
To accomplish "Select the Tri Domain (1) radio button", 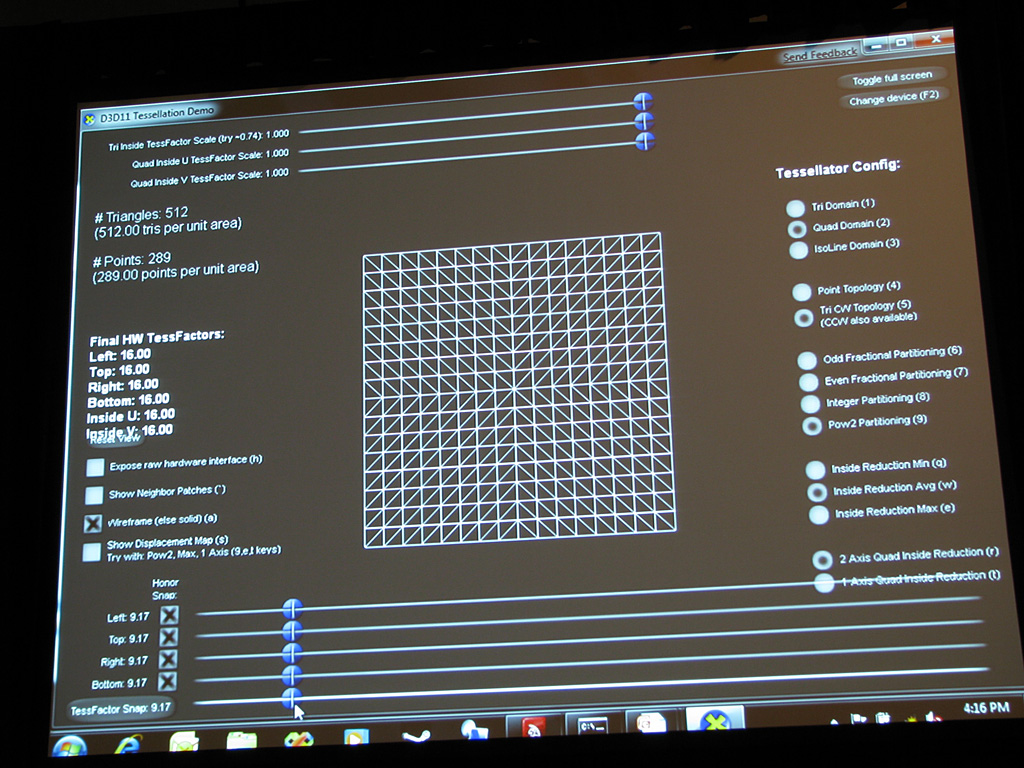I will (795, 208).
